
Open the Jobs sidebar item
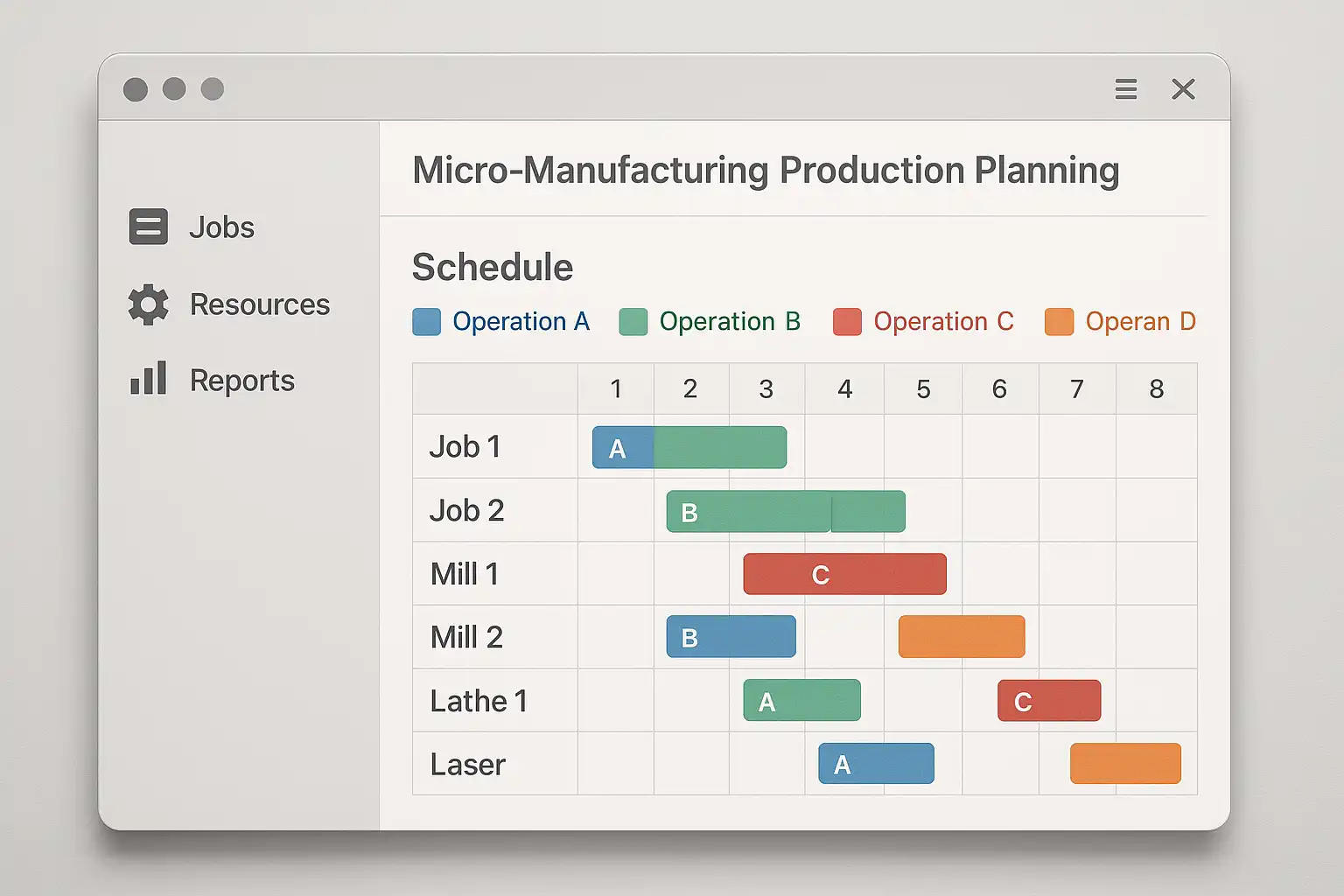(221, 227)
